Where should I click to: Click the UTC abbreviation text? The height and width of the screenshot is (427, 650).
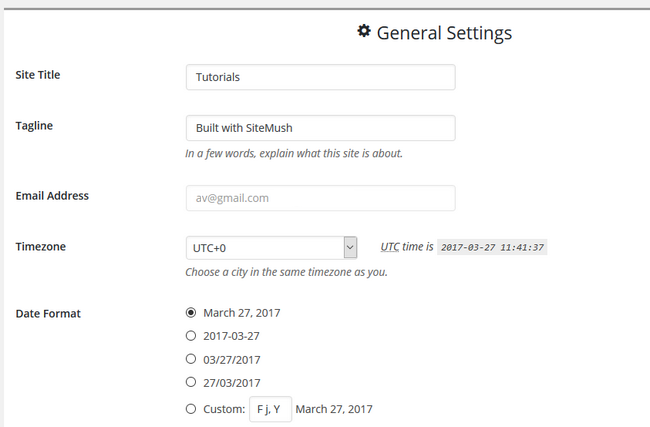coord(390,247)
